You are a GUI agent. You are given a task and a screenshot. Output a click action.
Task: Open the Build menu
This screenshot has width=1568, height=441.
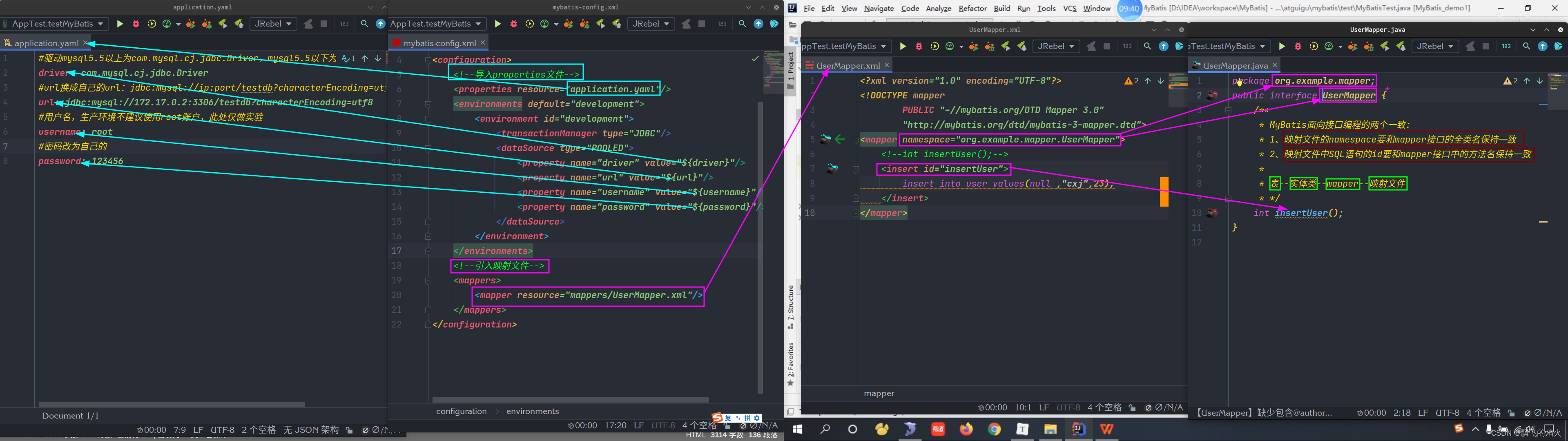coord(1002,9)
